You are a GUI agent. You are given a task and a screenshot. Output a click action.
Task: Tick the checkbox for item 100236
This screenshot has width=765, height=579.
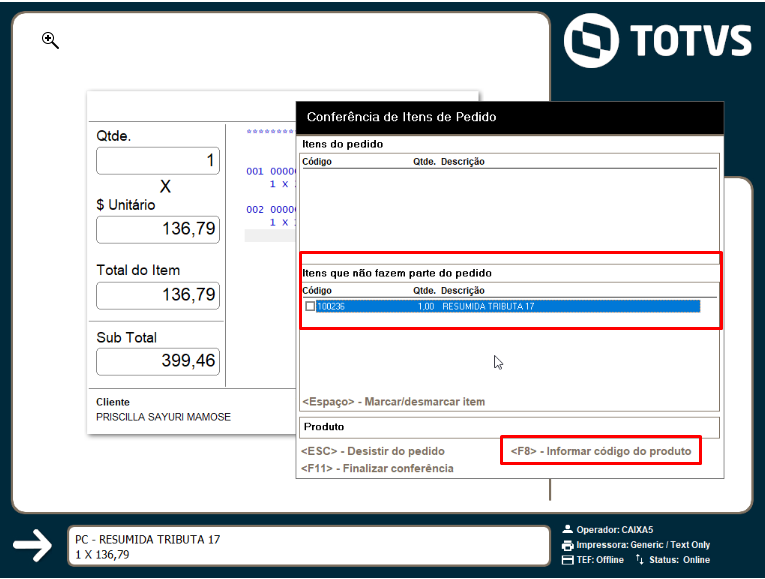coord(310,306)
